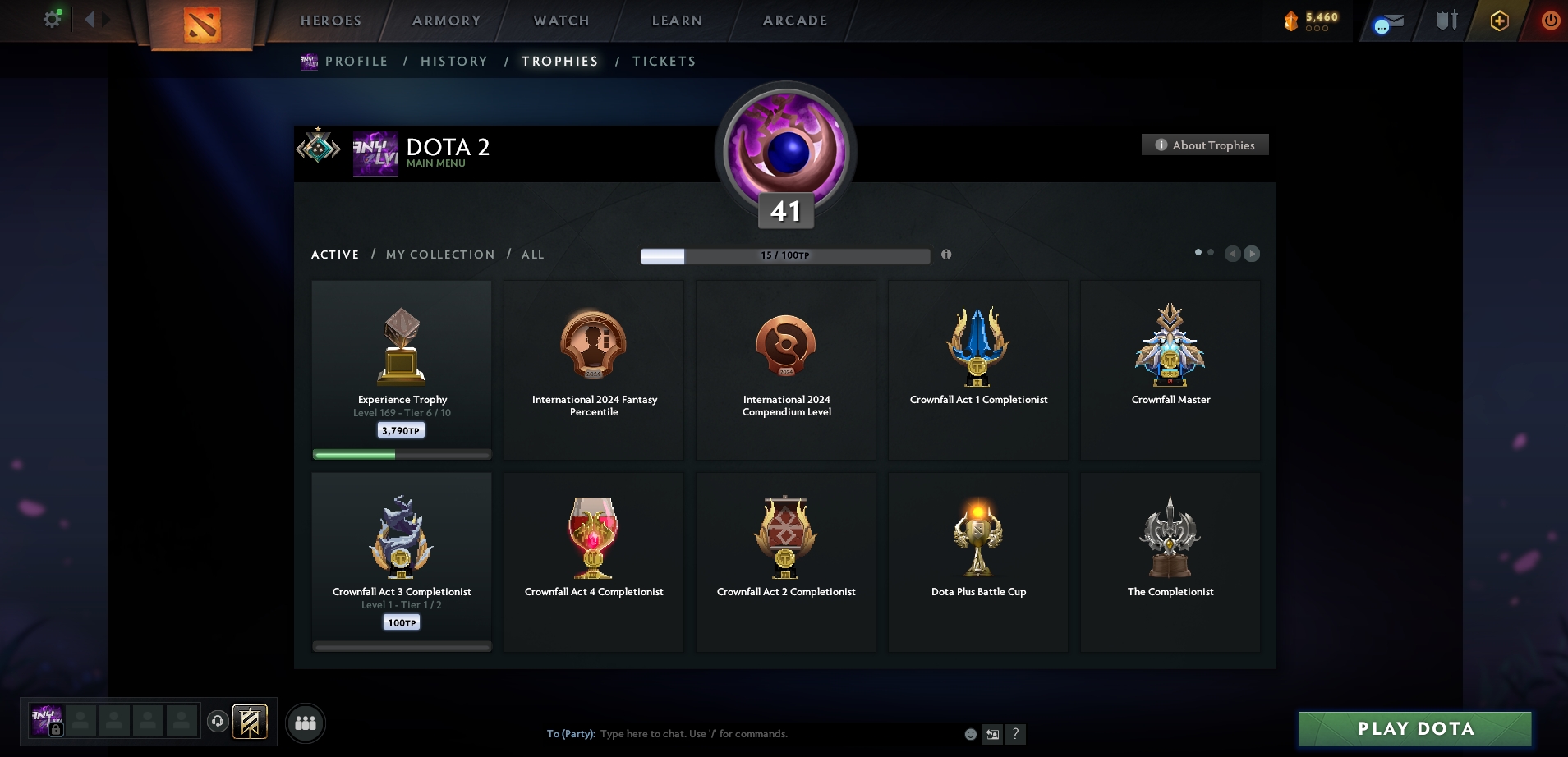Open the settings gear icon
Image resolution: width=1568 pixels, height=757 pixels.
coord(53,19)
